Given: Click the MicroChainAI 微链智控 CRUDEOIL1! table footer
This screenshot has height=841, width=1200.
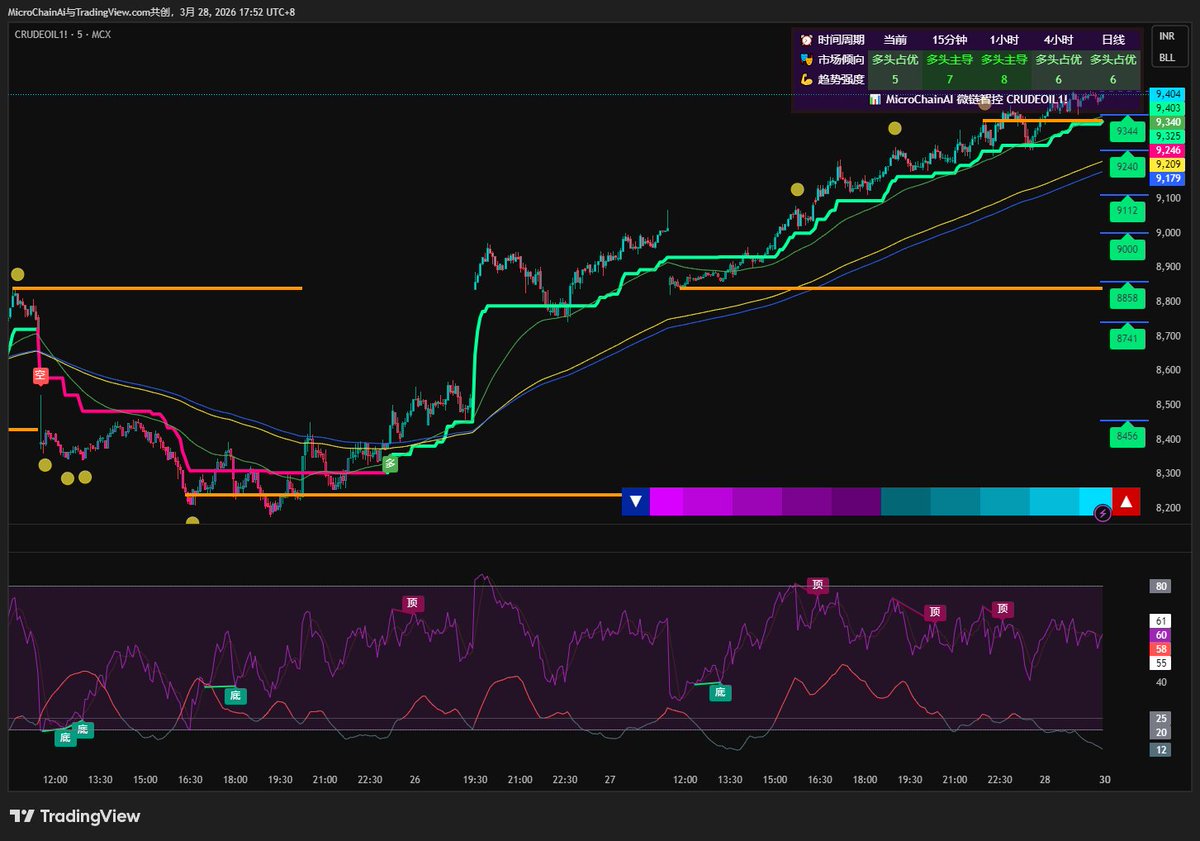Looking at the screenshot, I should (x=966, y=99).
